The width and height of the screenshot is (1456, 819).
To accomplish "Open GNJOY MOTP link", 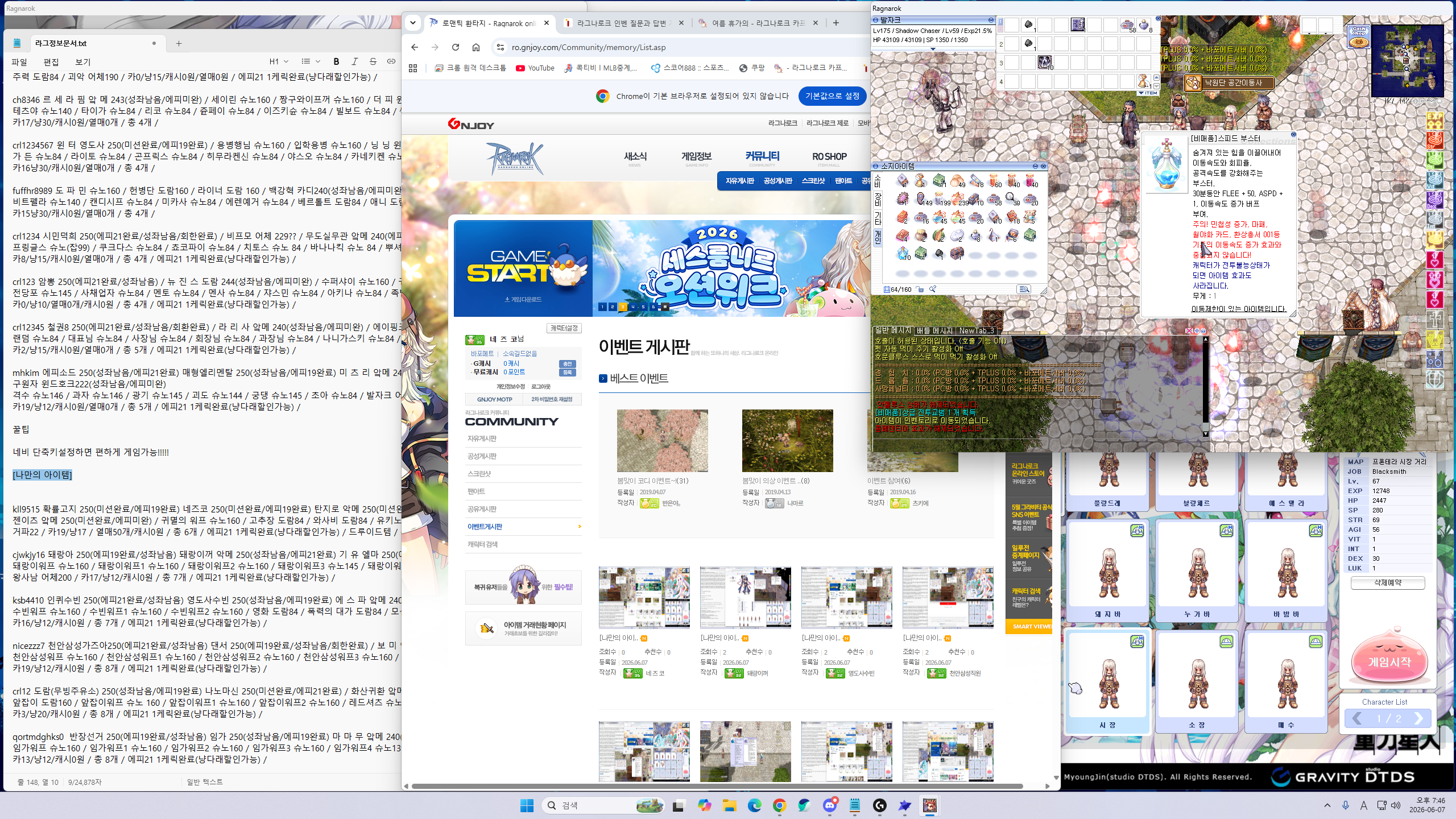I will 495,399.
